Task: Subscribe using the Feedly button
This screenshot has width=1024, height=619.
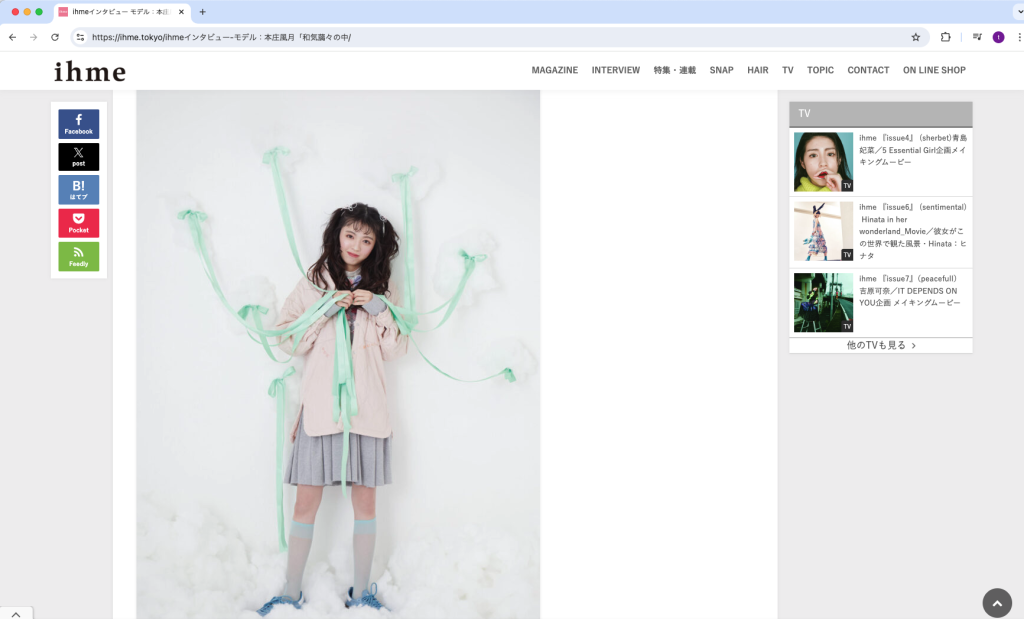Action: coord(78,256)
